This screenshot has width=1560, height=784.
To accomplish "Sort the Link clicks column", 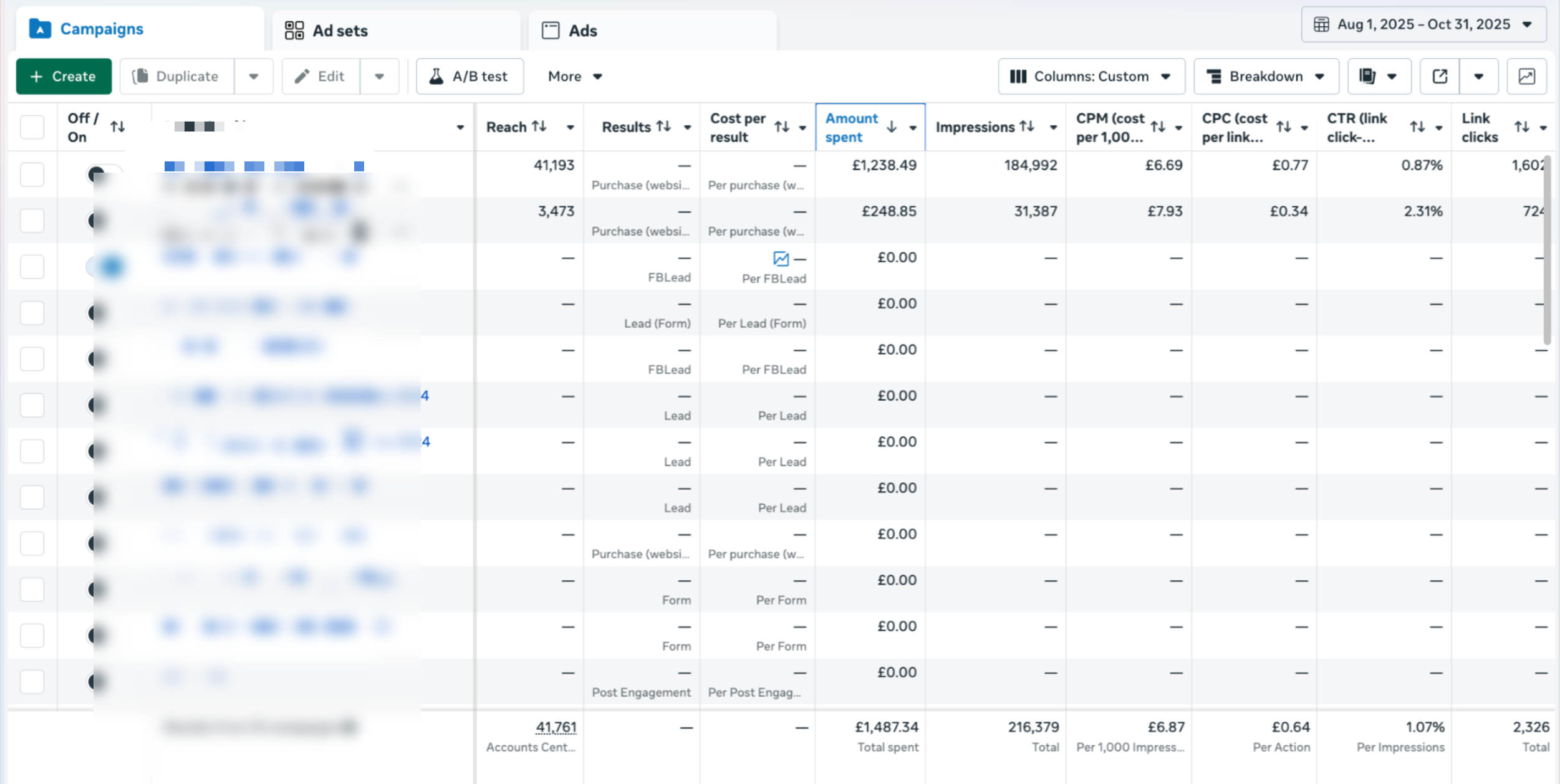I will point(1522,127).
